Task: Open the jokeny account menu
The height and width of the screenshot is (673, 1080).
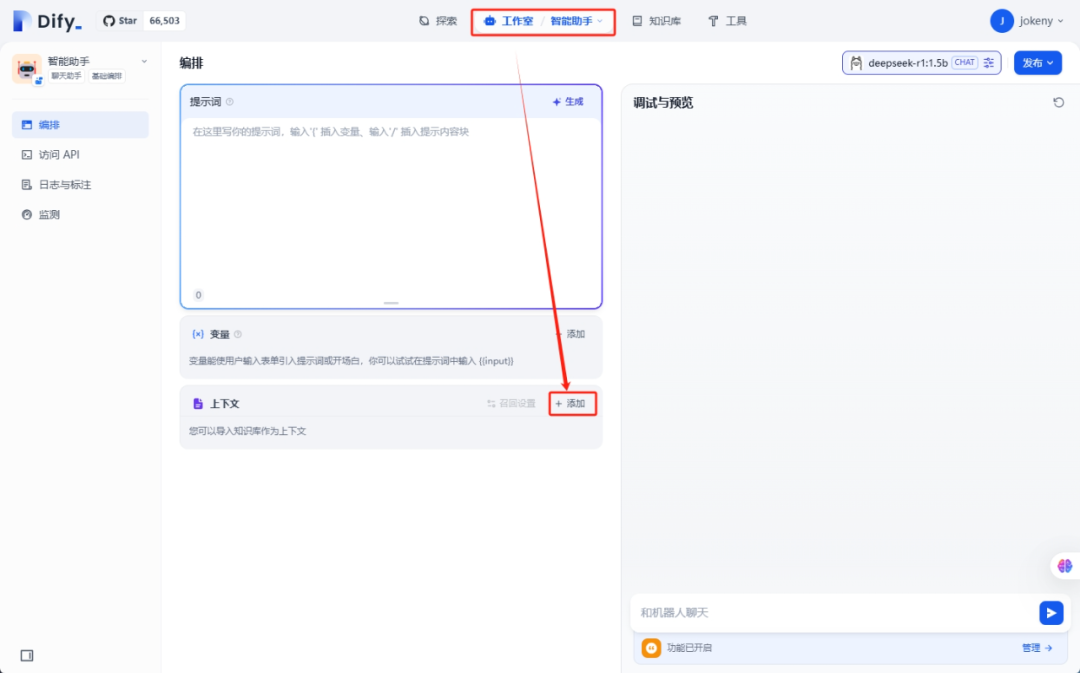Action: point(1027,21)
